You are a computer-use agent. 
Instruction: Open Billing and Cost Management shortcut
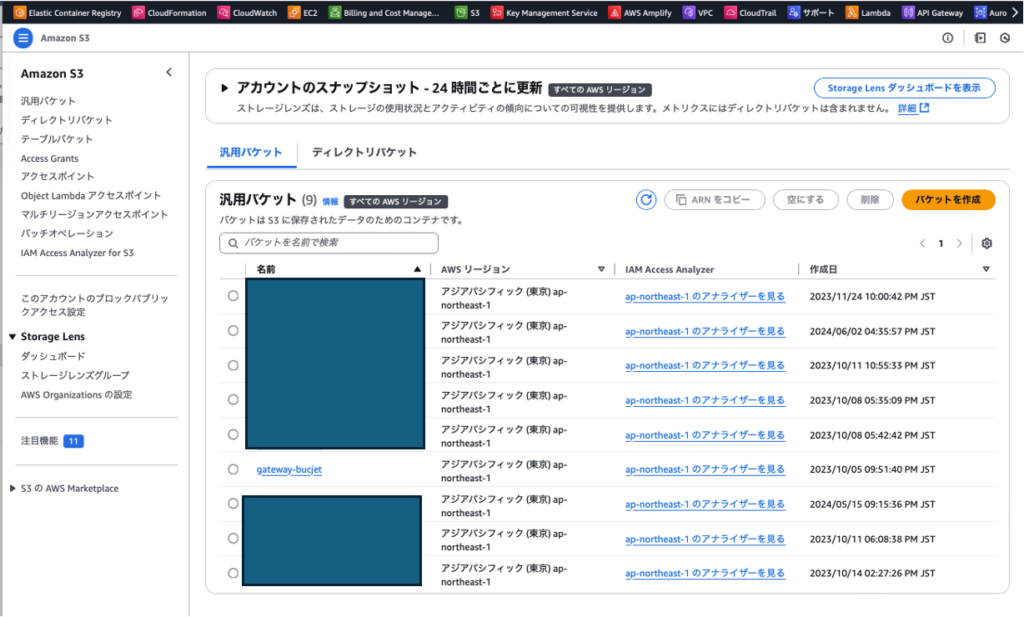point(384,12)
